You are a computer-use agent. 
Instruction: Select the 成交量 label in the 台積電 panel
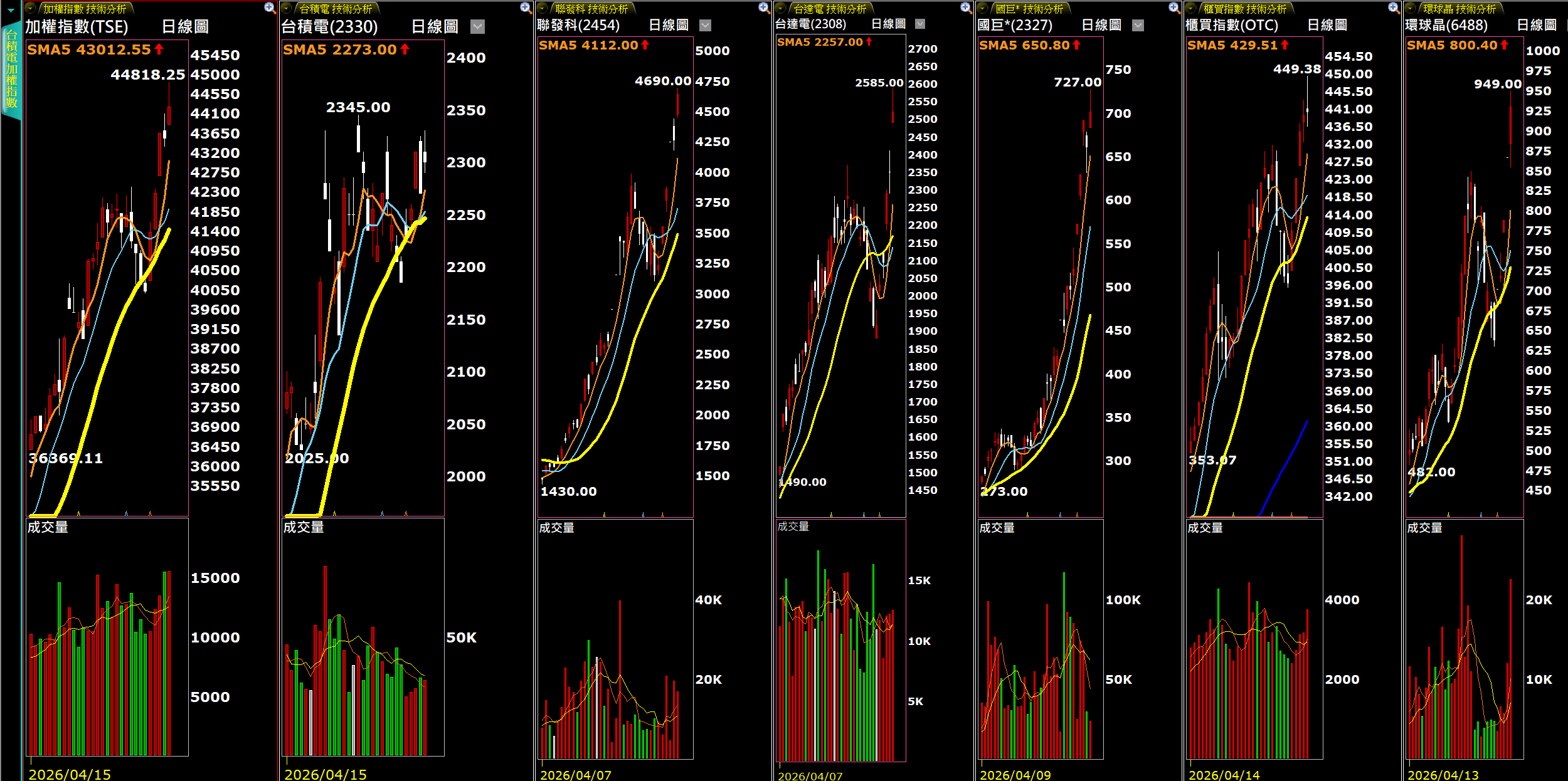point(304,527)
